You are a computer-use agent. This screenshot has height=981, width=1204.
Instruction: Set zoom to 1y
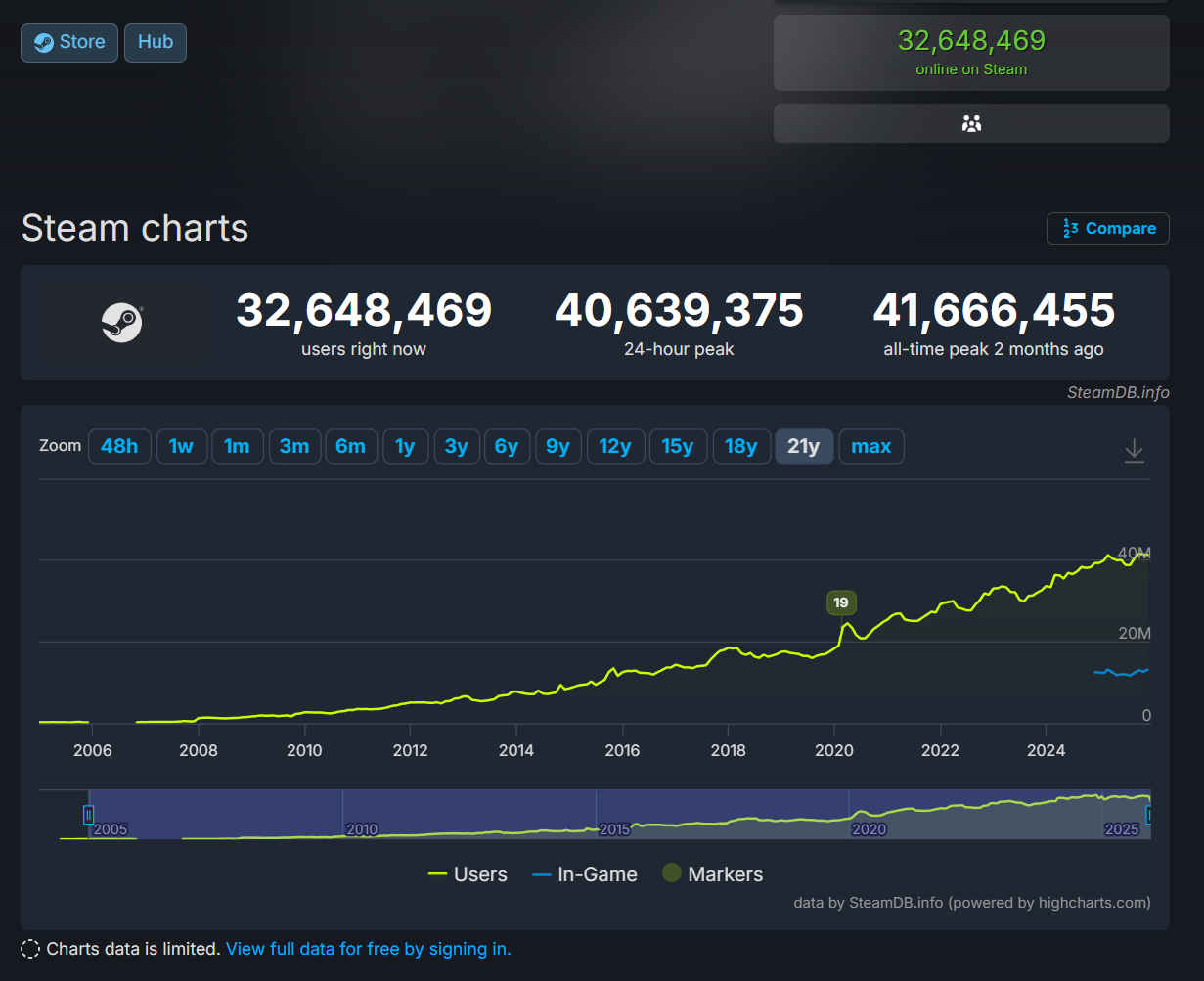point(405,446)
